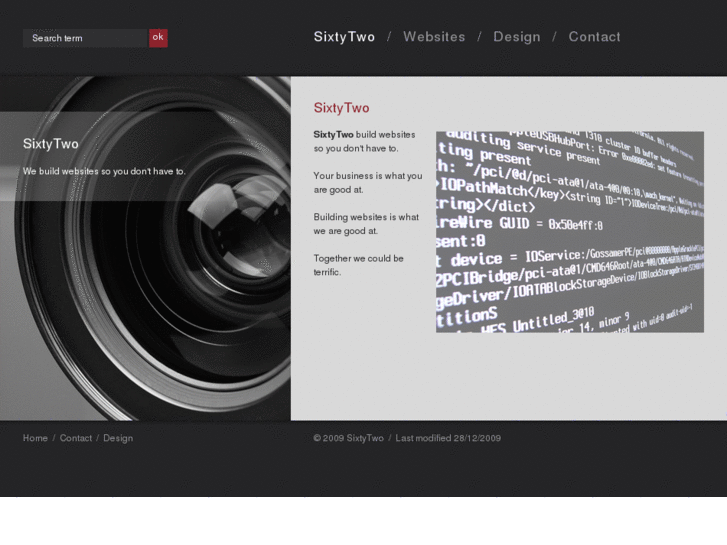Go to the Websites navigation item

coord(434,37)
